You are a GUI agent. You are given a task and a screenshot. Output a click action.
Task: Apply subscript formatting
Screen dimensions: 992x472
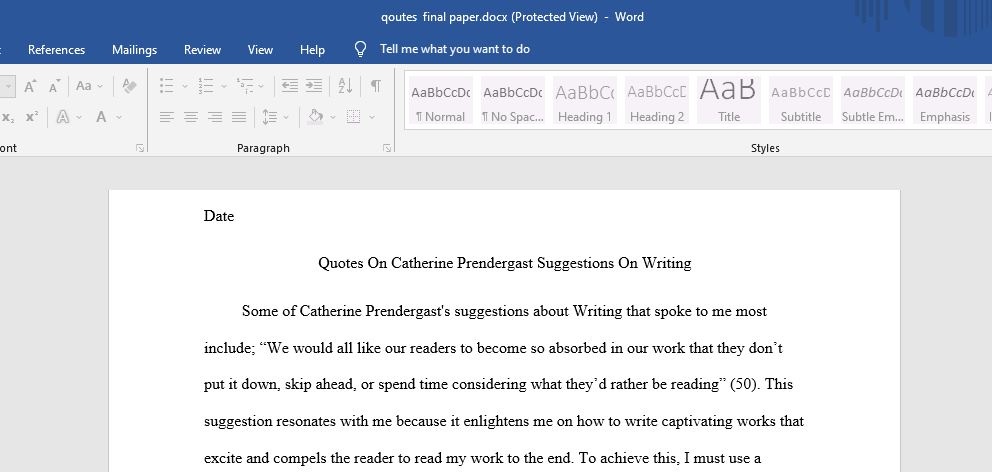(x=8, y=117)
